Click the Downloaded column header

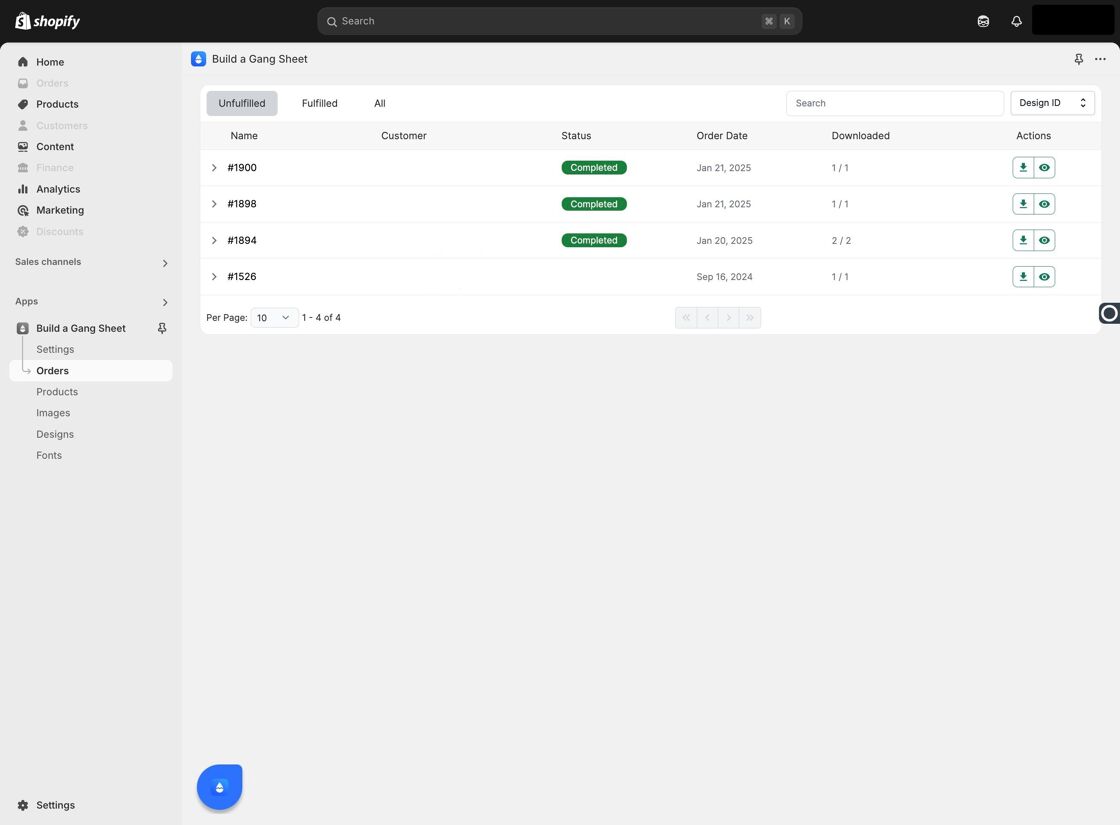861,136
